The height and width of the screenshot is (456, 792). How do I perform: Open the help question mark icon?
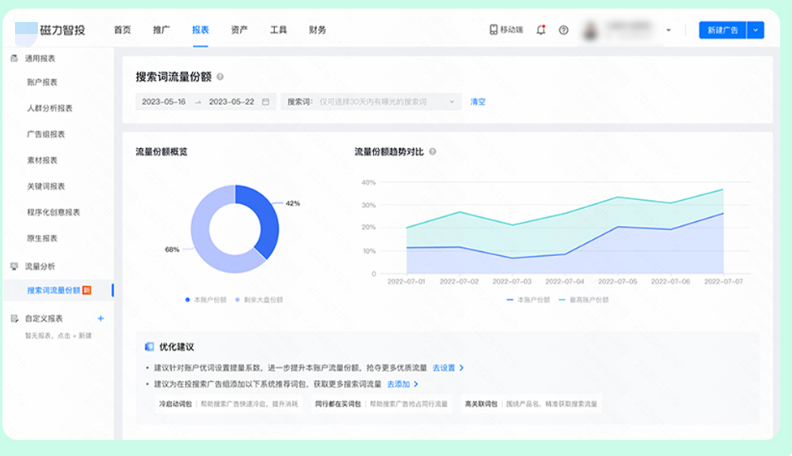point(563,30)
